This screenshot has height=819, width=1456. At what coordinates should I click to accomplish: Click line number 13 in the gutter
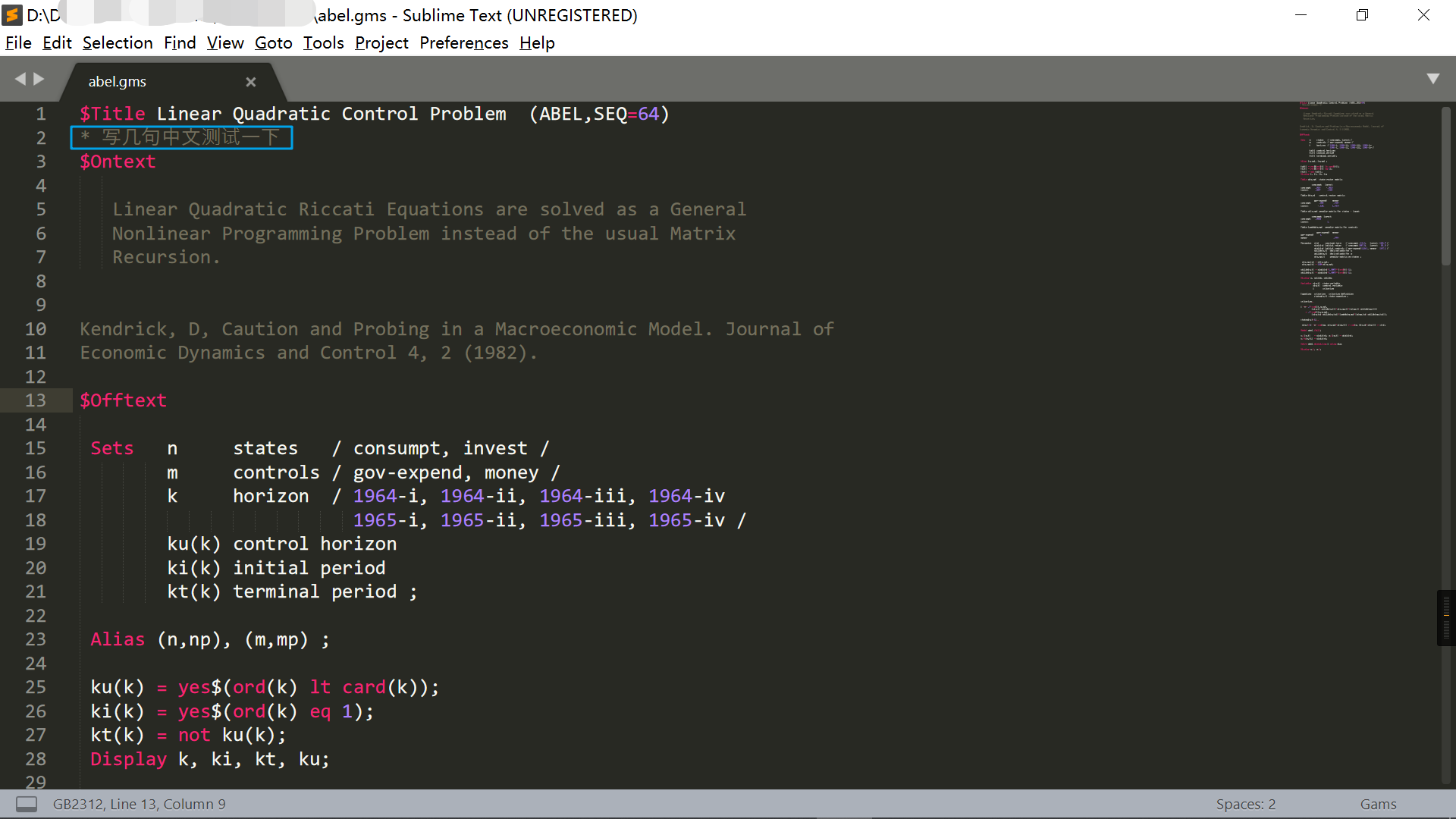(36, 400)
